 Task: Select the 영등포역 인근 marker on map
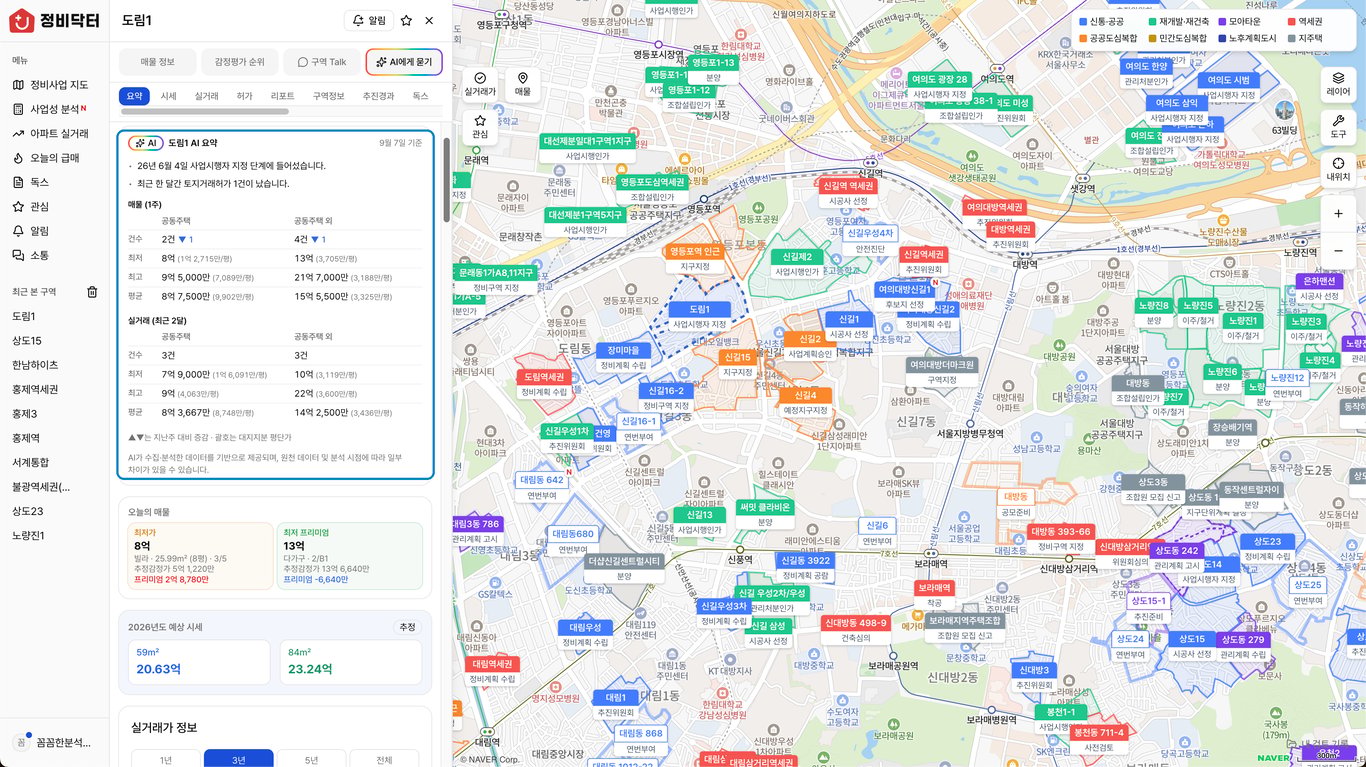pyautogui.click(x=695, y=258)
